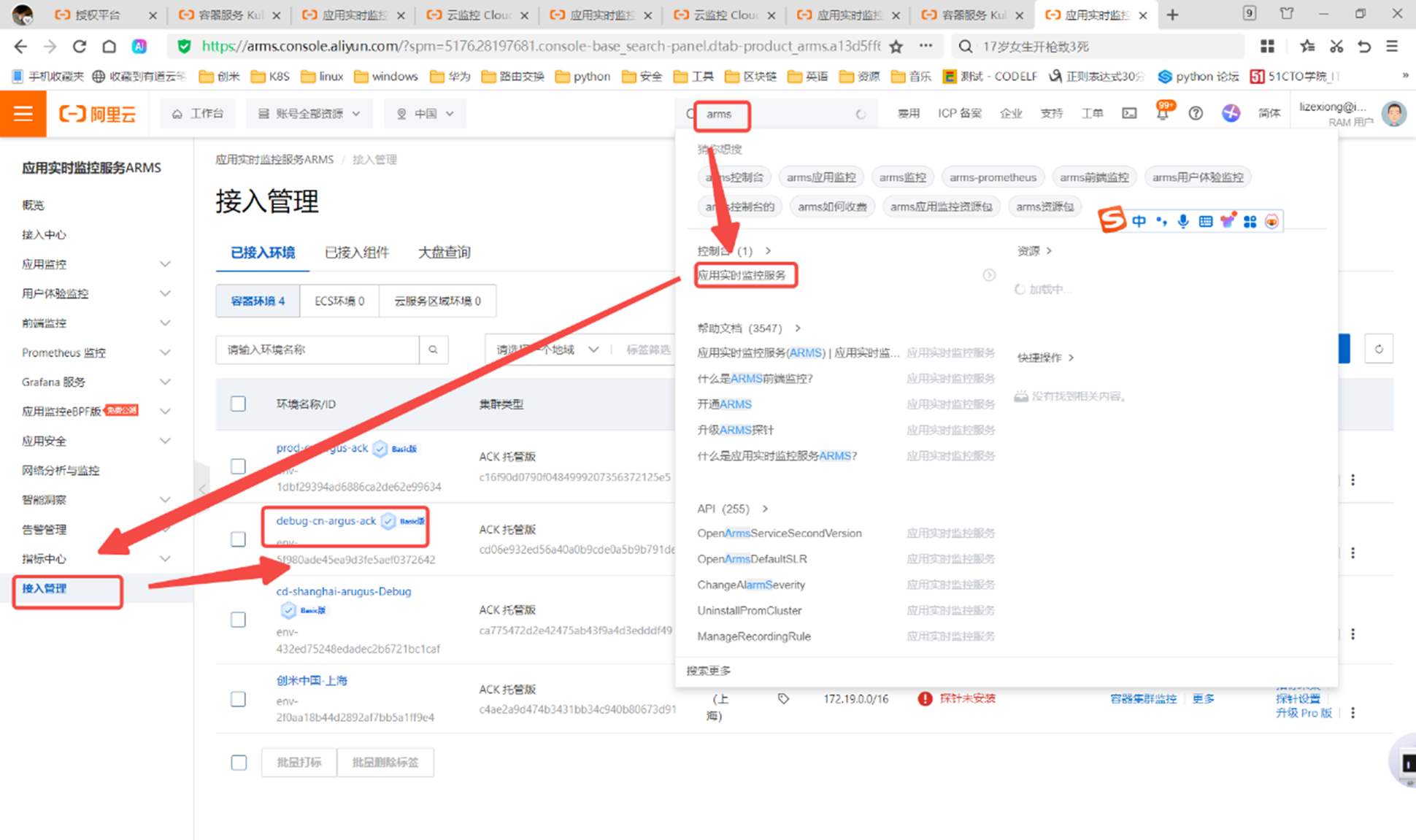Select the 创米中国-上海 row checkbox

point(238,699)
